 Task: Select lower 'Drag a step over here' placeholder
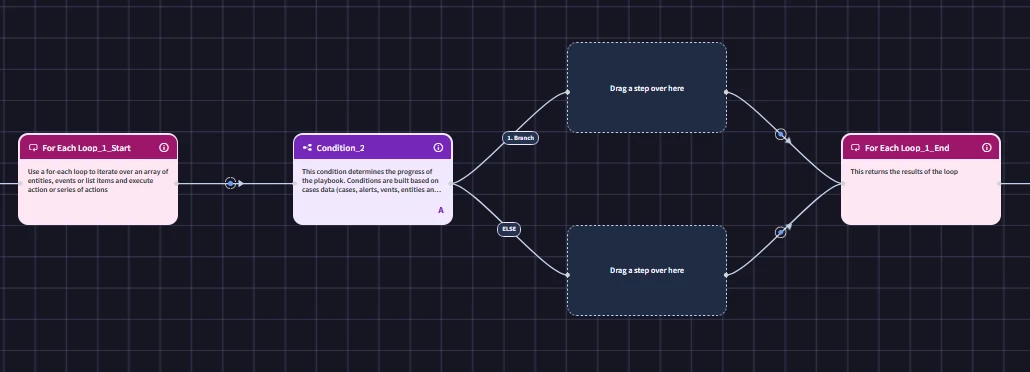(x=647, y=270)
